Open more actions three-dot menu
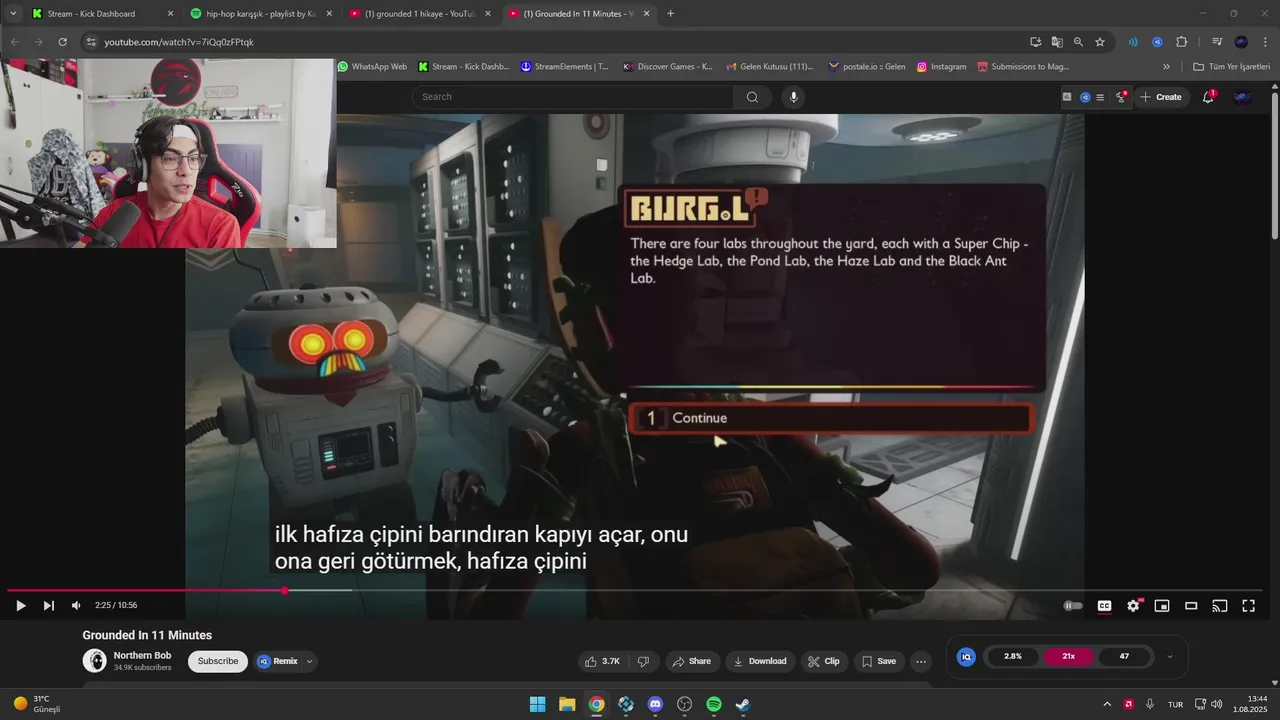1280x720 pixels. [x=921, y=661]
